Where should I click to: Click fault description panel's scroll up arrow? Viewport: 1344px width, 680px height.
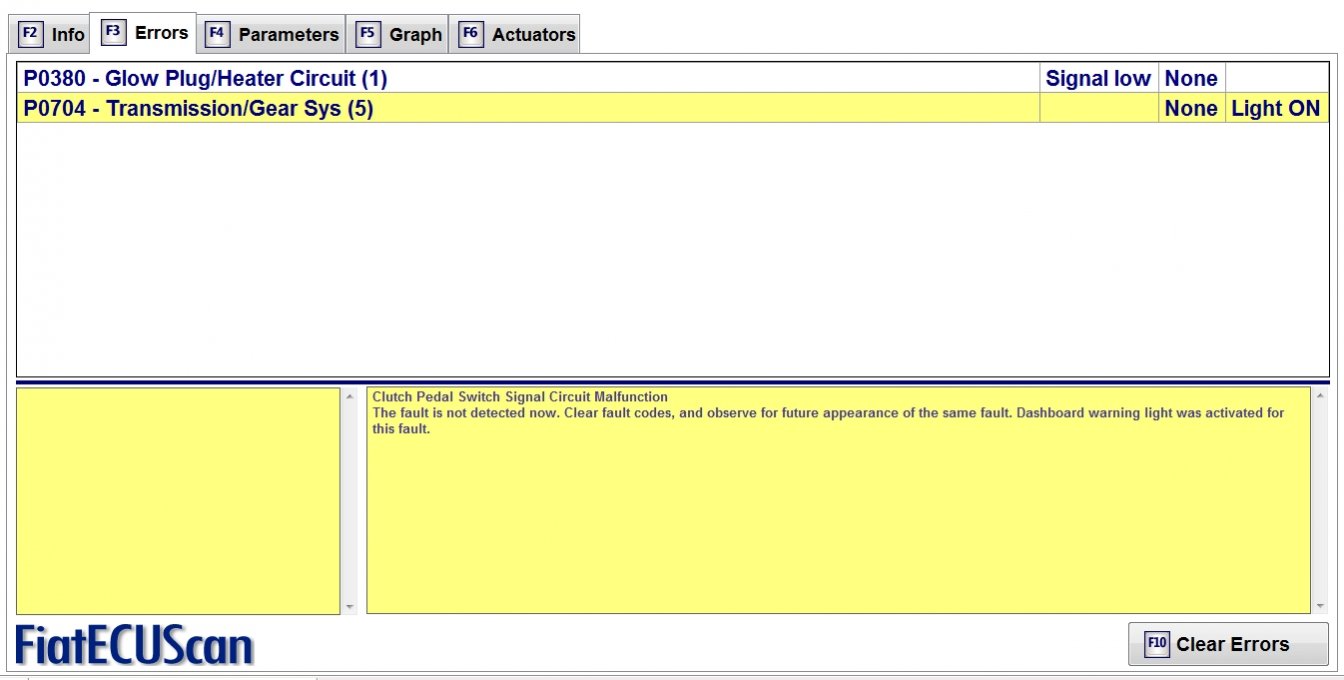pyautogui.click(x=1320, y=397)
